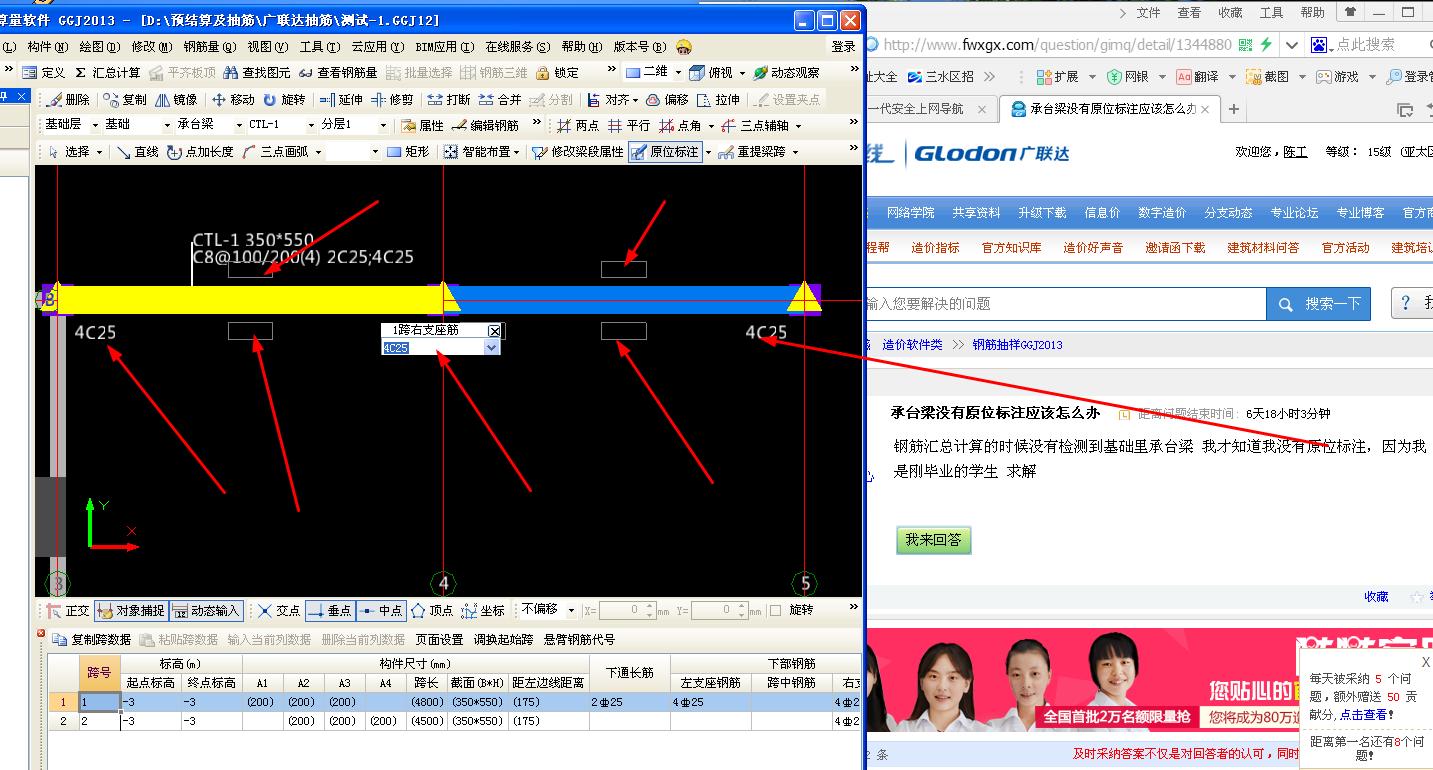This screenshot has width=1433, height=770.
Task: Click 登录 login in GGJ2013
Action: 843,47
